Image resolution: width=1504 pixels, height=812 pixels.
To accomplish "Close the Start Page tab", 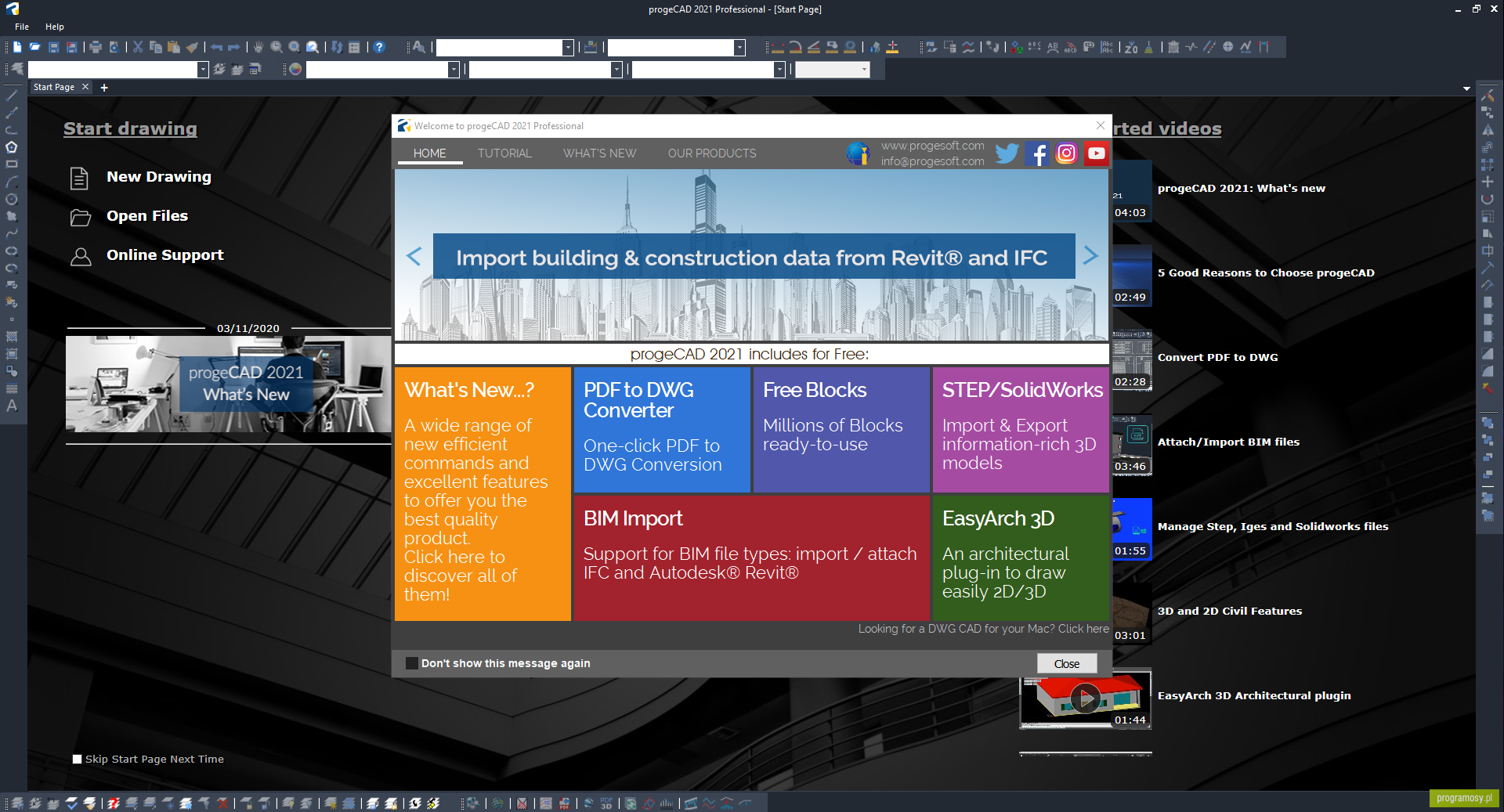I will [85, 87].
